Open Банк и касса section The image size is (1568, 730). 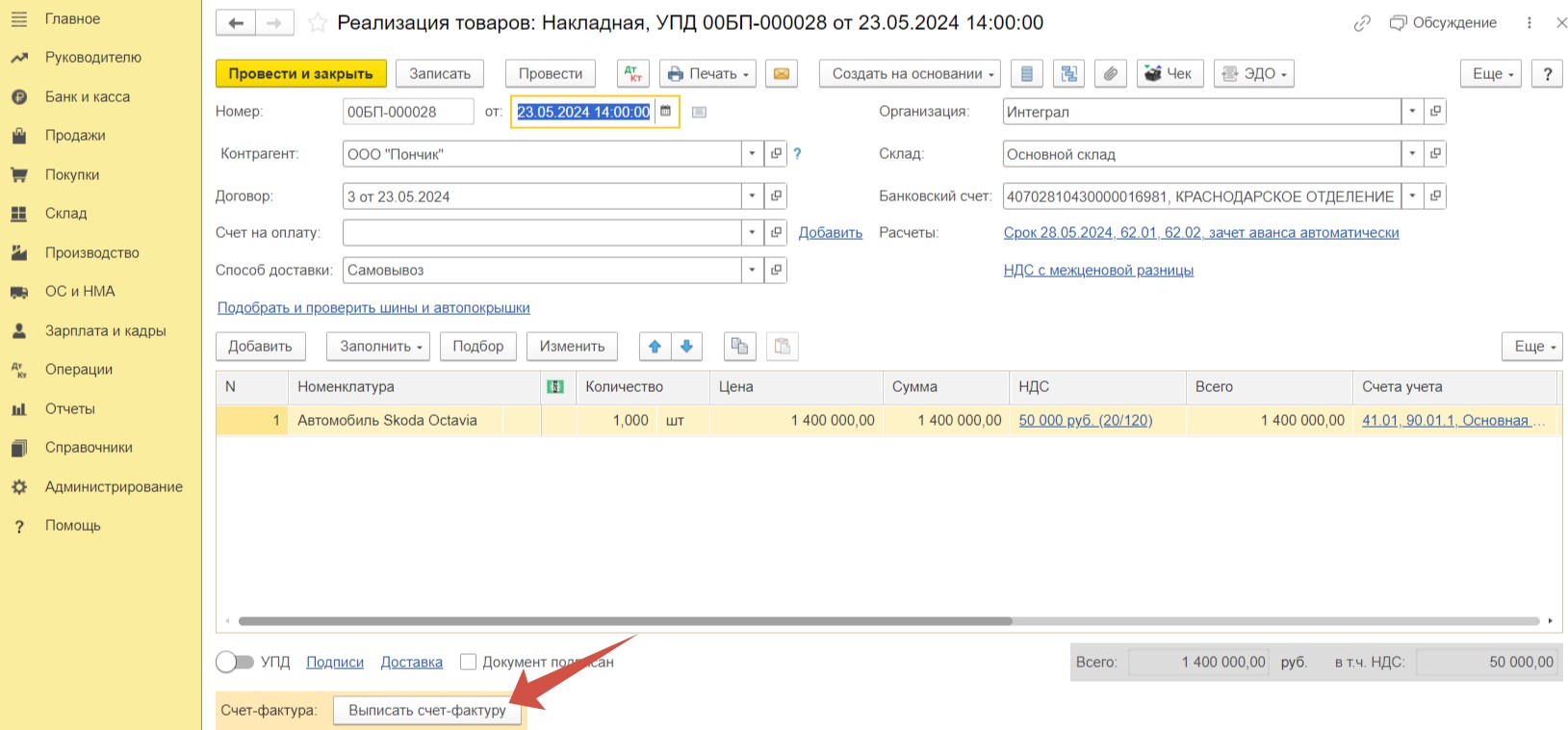point(87,96)
